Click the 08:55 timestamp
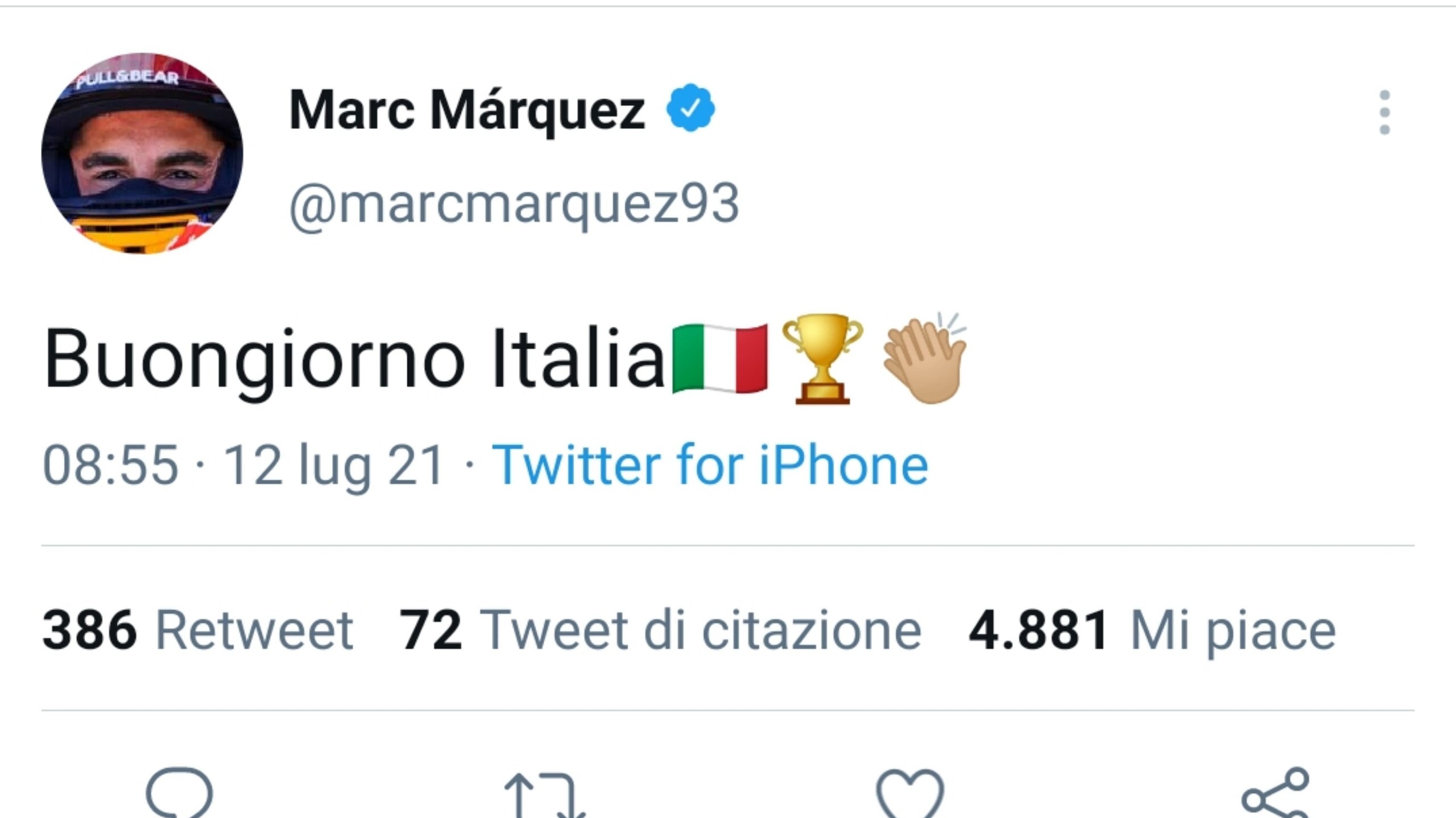The height and width of the screenshot is (818, 1456). [x=111, y=466]
